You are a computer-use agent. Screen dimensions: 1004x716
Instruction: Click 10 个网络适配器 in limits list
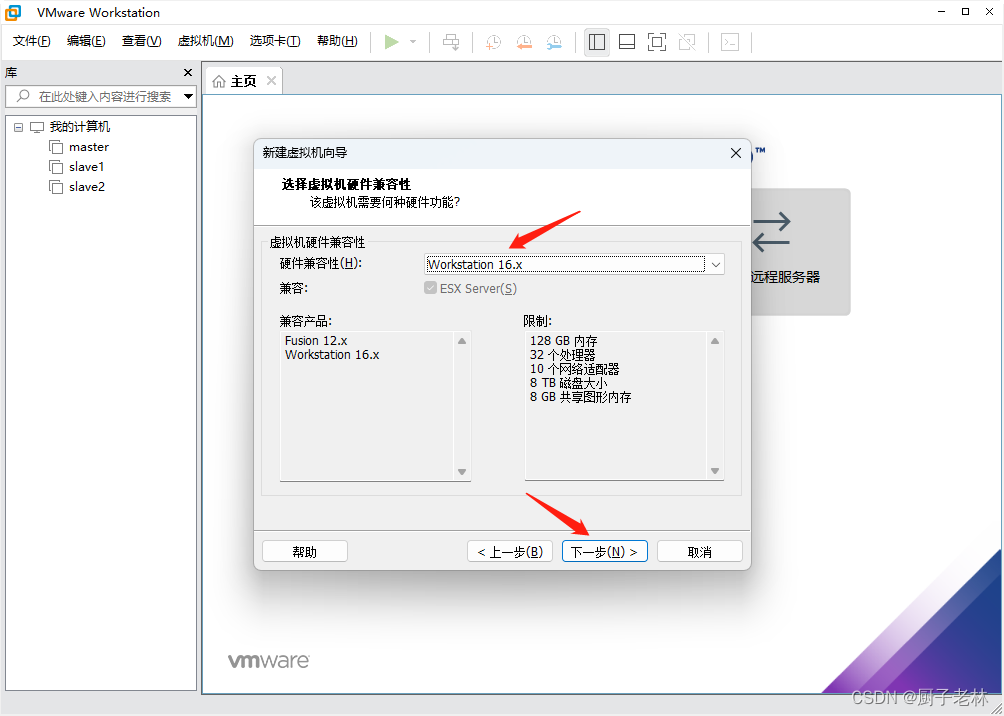pos(575,369)
